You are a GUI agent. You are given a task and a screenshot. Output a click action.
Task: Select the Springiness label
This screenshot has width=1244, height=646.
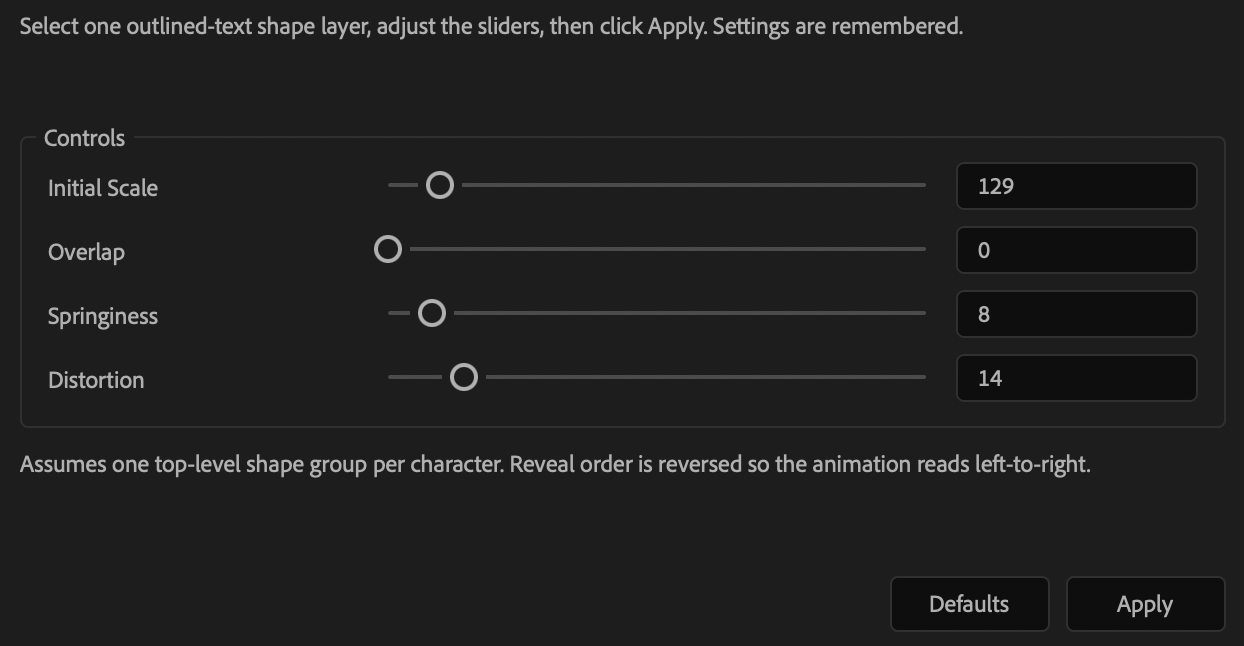tap(103, 316)
